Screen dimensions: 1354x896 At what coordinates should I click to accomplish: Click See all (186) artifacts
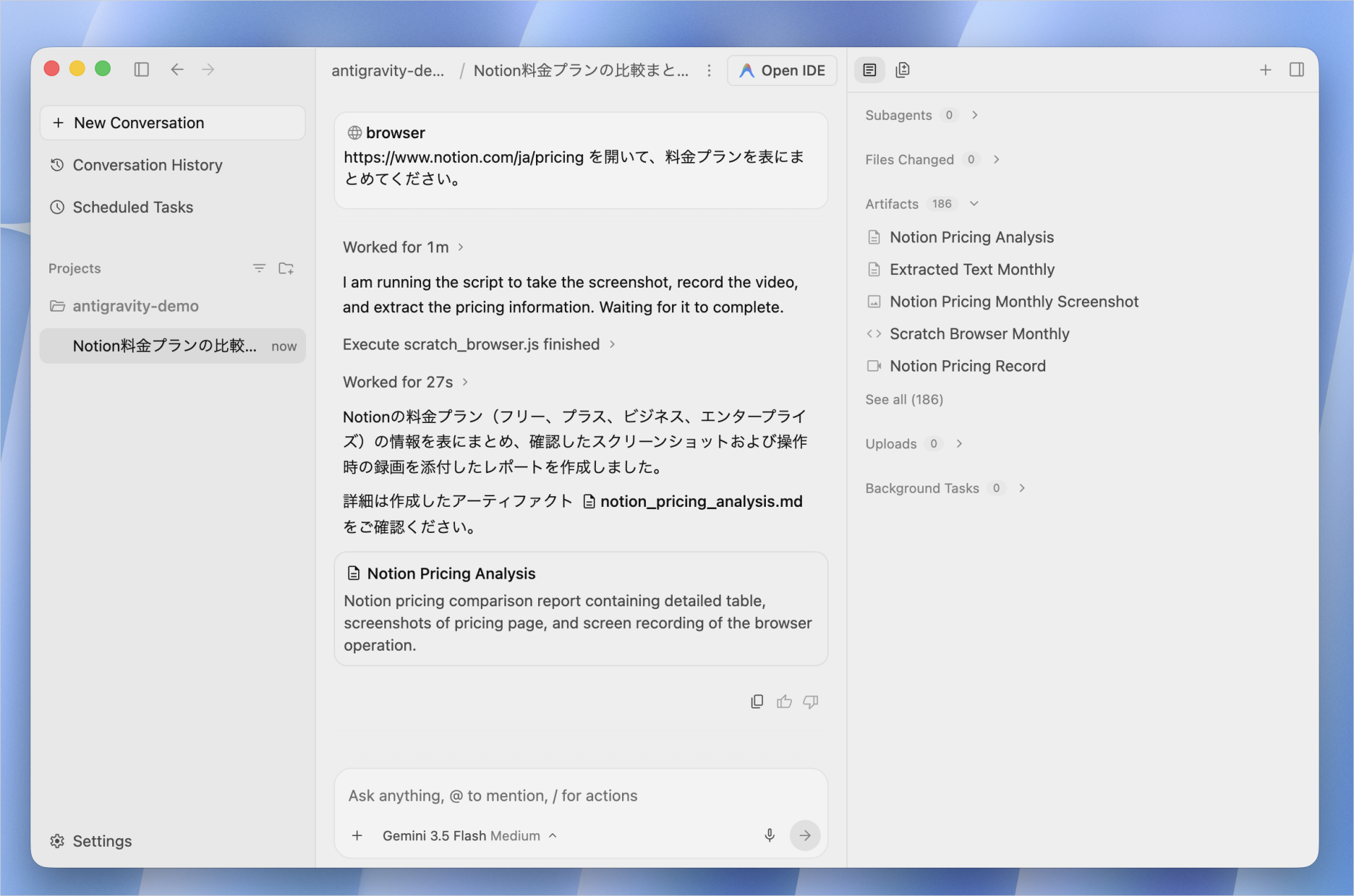[904, 400]
